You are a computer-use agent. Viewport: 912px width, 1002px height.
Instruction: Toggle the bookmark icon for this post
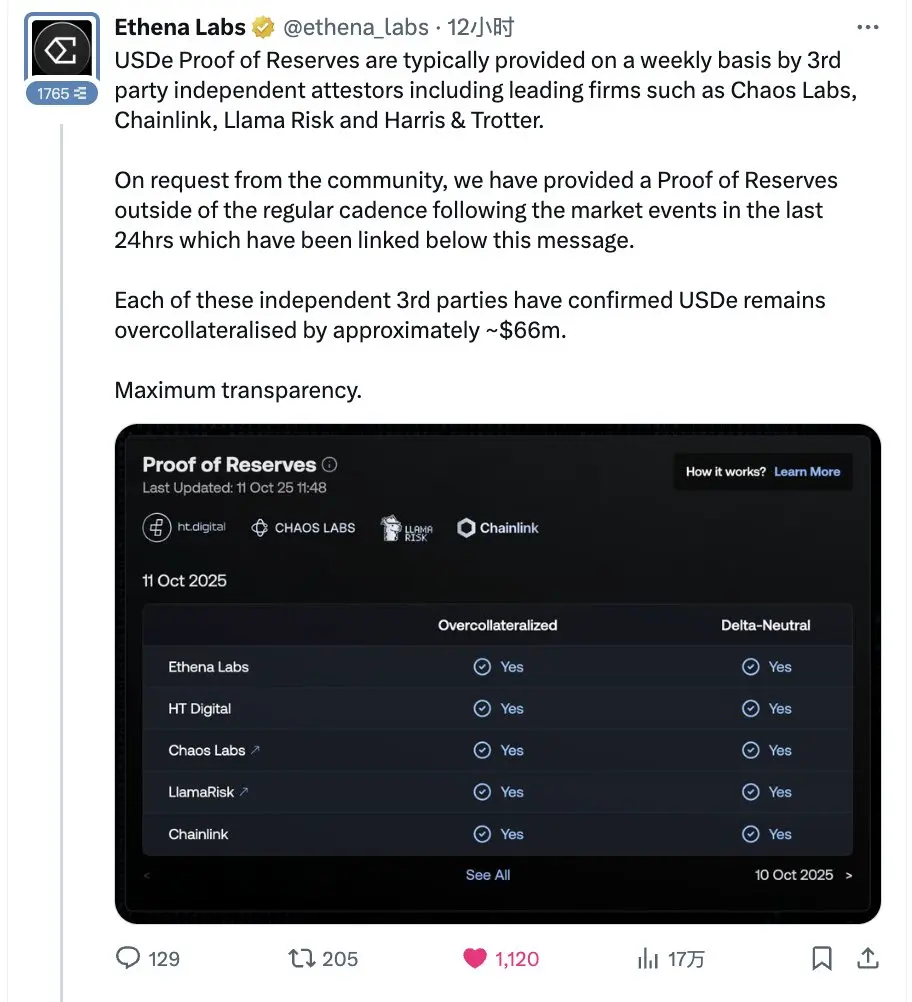(821, 958)
